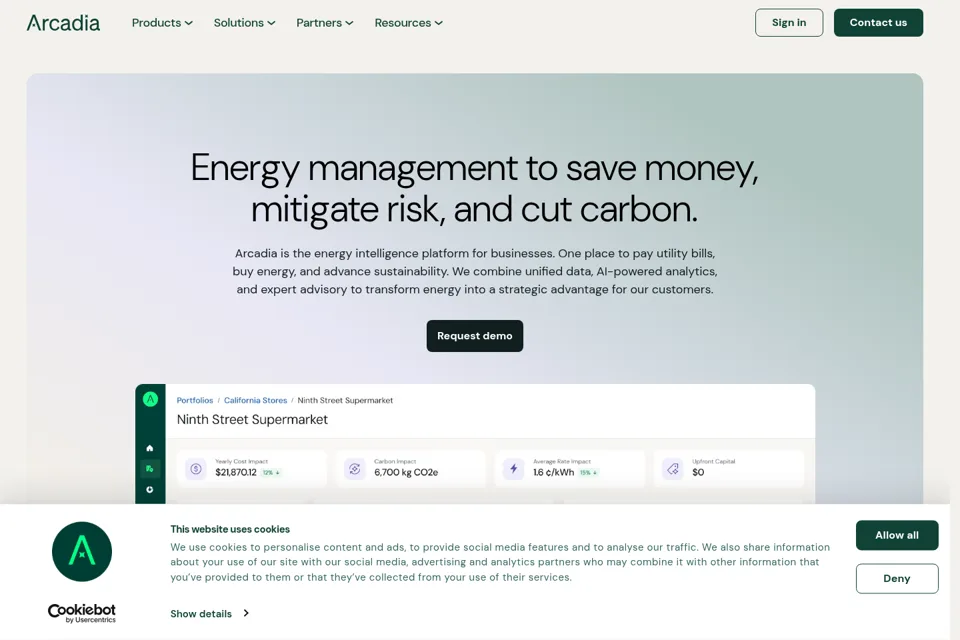Click the green Arcadia 'A' sidebar logo
This screenshot has width=960, height=640.
pos(150,399)
